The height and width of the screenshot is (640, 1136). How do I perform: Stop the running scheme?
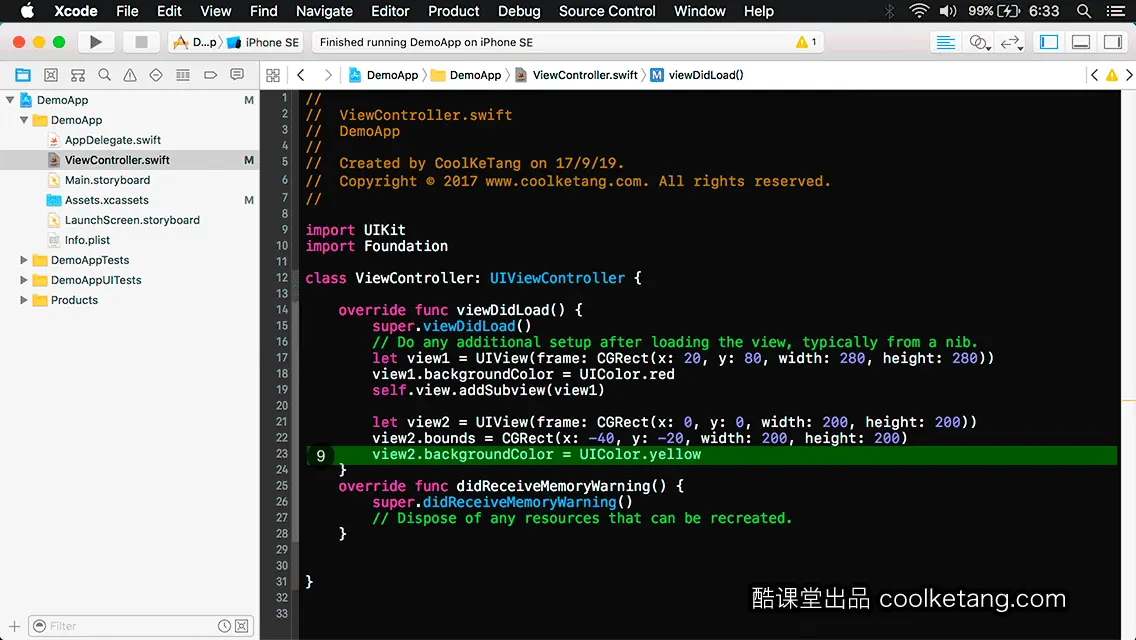pos(141,42)
